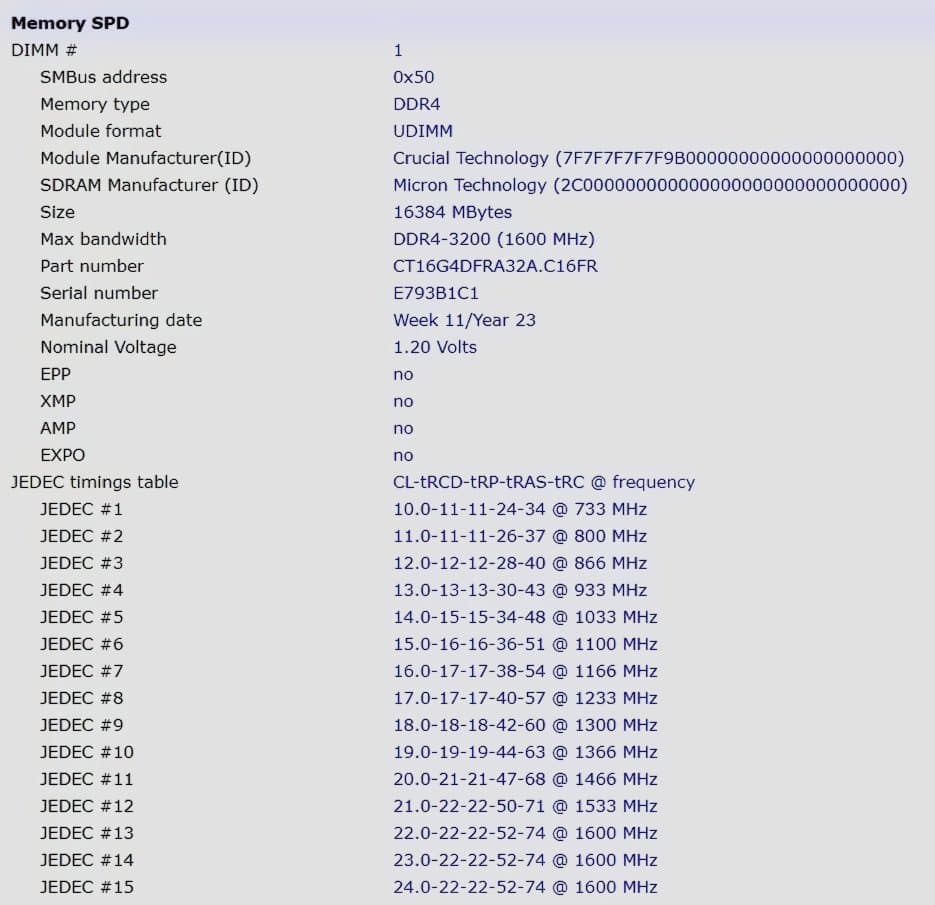Click the DIMM number value 1

(398, 50)
